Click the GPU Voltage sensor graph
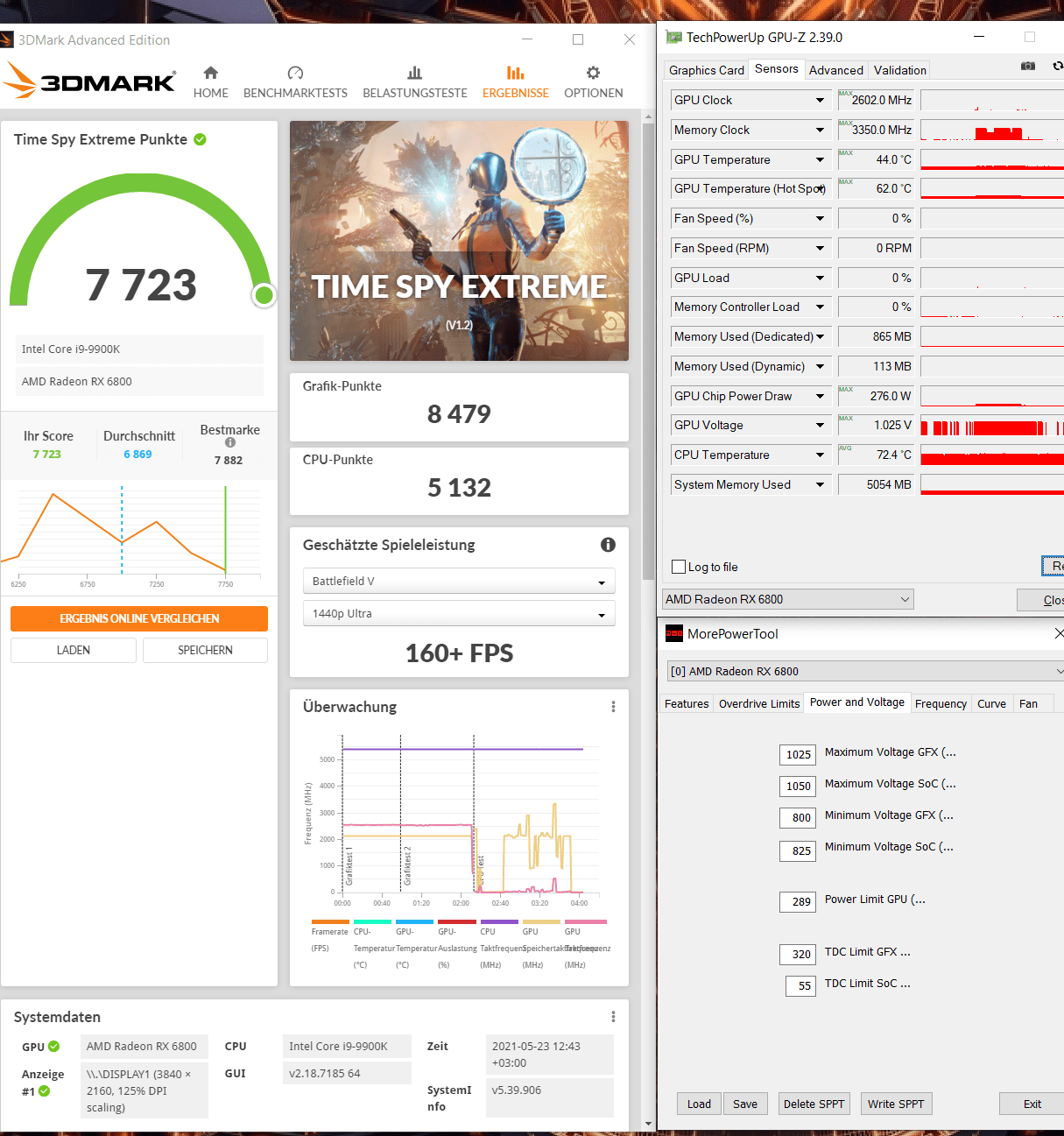 pos(992,427)
